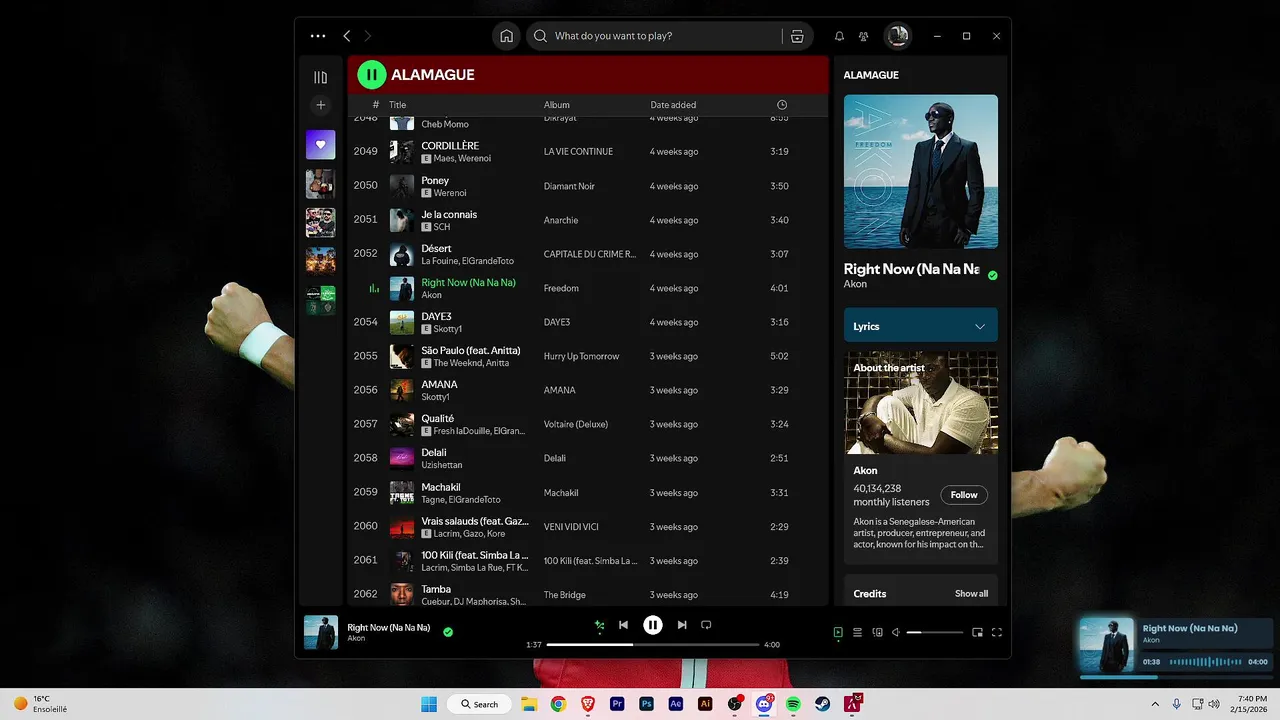Open Steam from the taskbar

click(822, 704)
